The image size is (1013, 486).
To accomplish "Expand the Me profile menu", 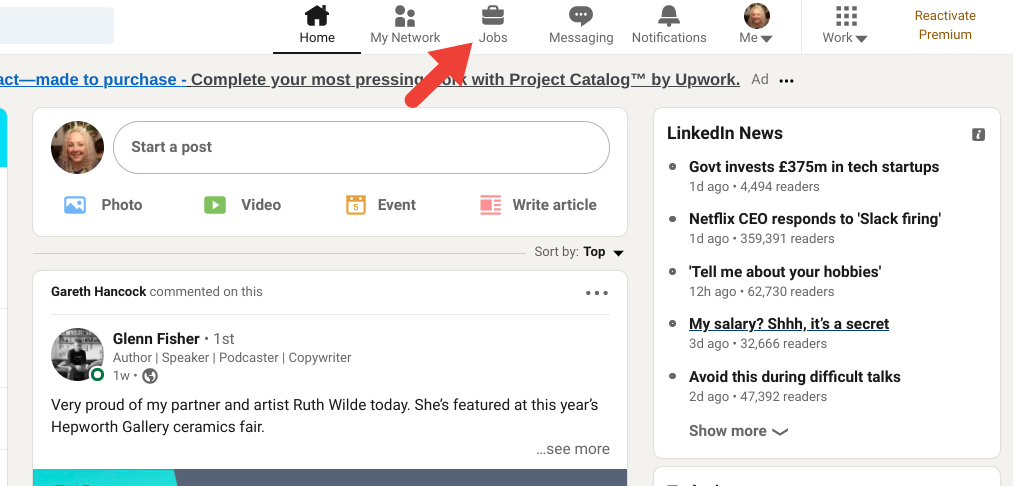I will 756,25.
